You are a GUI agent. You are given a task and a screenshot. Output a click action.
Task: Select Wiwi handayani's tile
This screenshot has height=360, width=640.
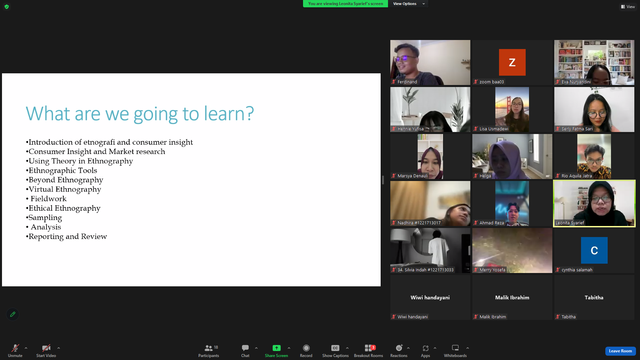[430, 298]
